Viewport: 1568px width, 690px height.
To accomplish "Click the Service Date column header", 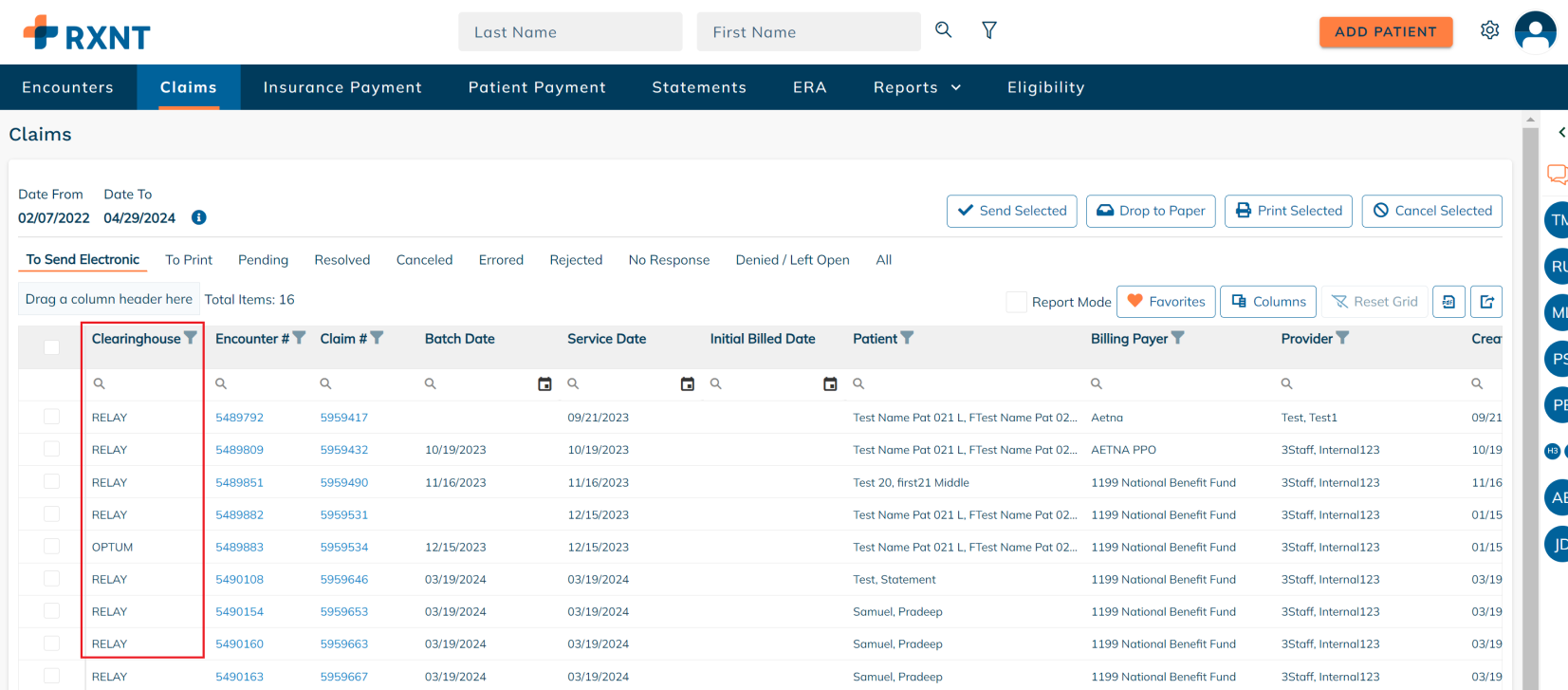I will 607,339.
